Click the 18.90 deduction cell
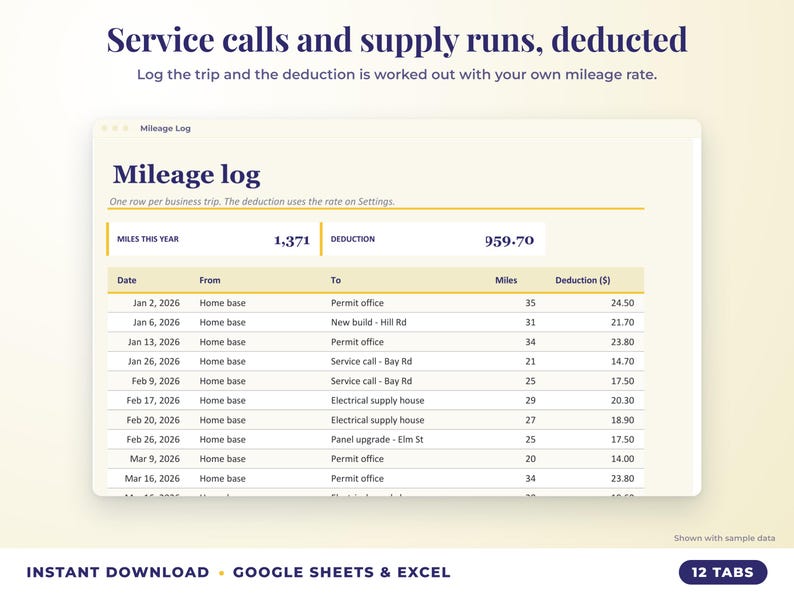The height and width of the screenshot is (596, 794). [x=622, y=420]
